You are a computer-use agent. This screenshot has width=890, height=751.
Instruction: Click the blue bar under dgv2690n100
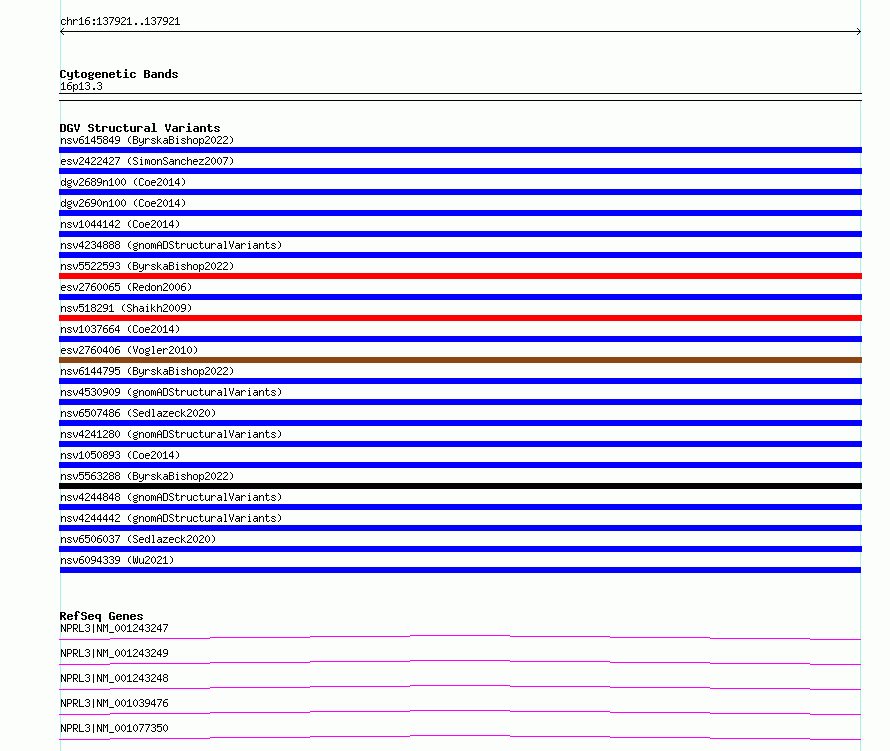460,213
